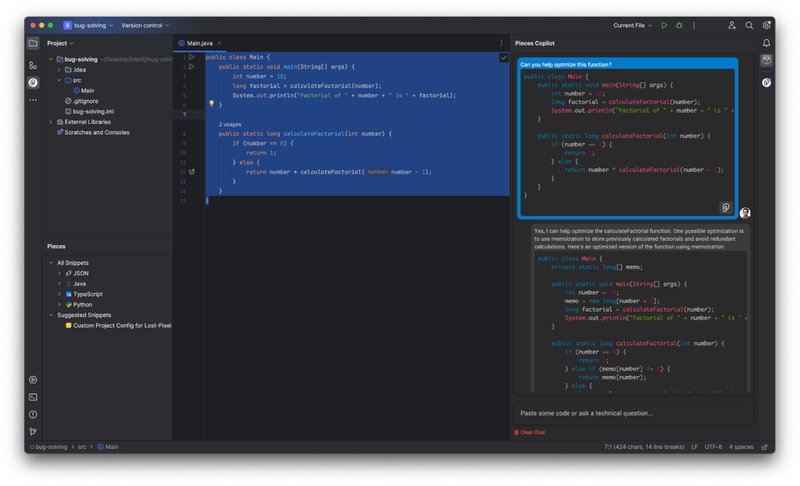Click the UTF-8 encoding status item
The image size is (800, 486).
click(713, 447)
